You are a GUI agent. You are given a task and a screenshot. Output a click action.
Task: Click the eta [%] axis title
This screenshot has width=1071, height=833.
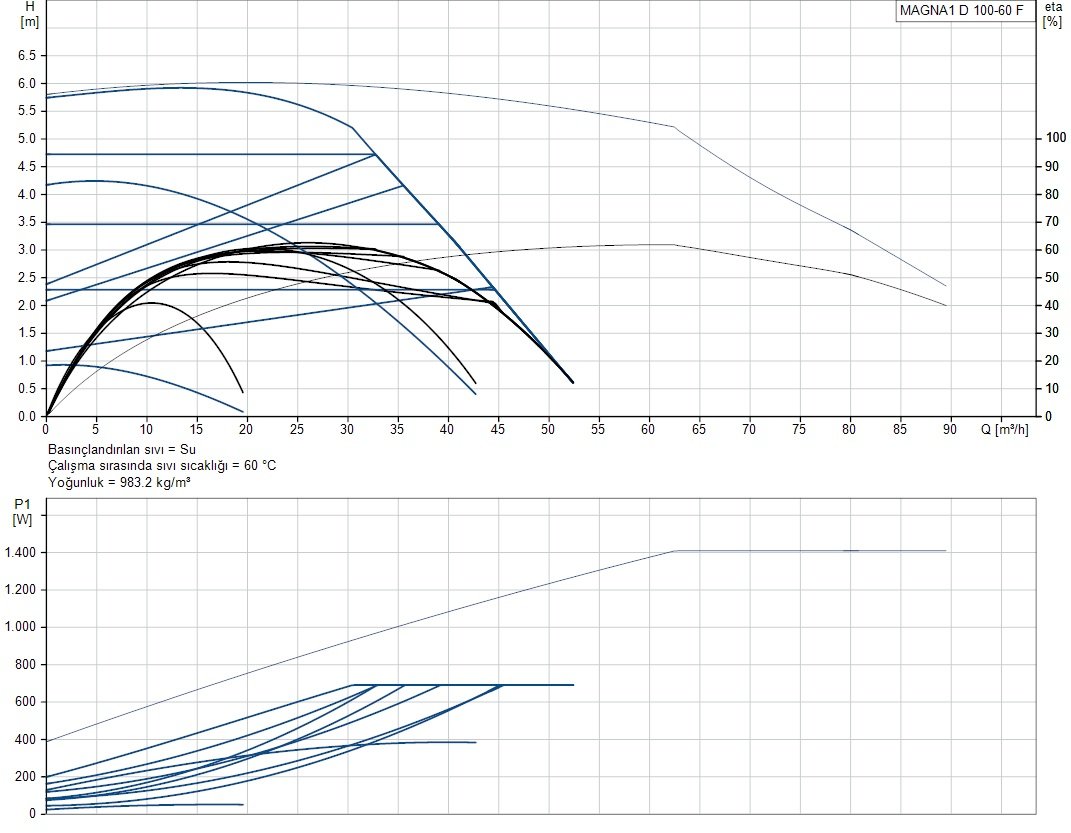[x=1053, y=14]
